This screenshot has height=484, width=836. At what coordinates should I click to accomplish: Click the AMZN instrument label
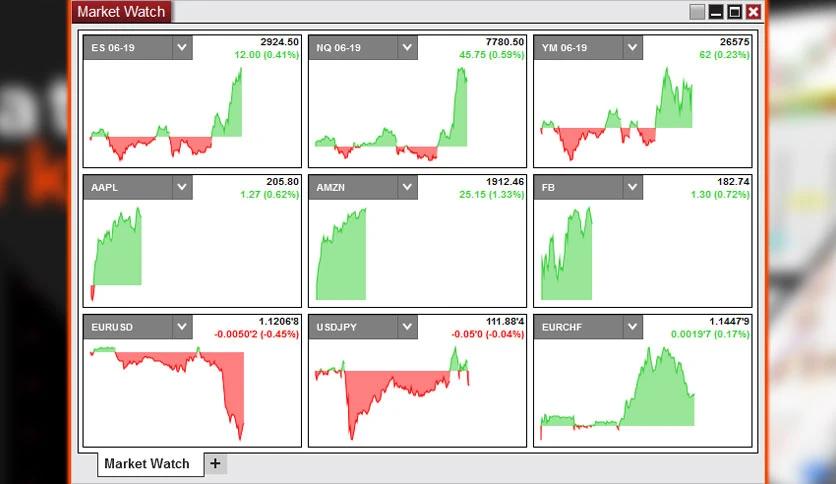[x=331, y=188]
